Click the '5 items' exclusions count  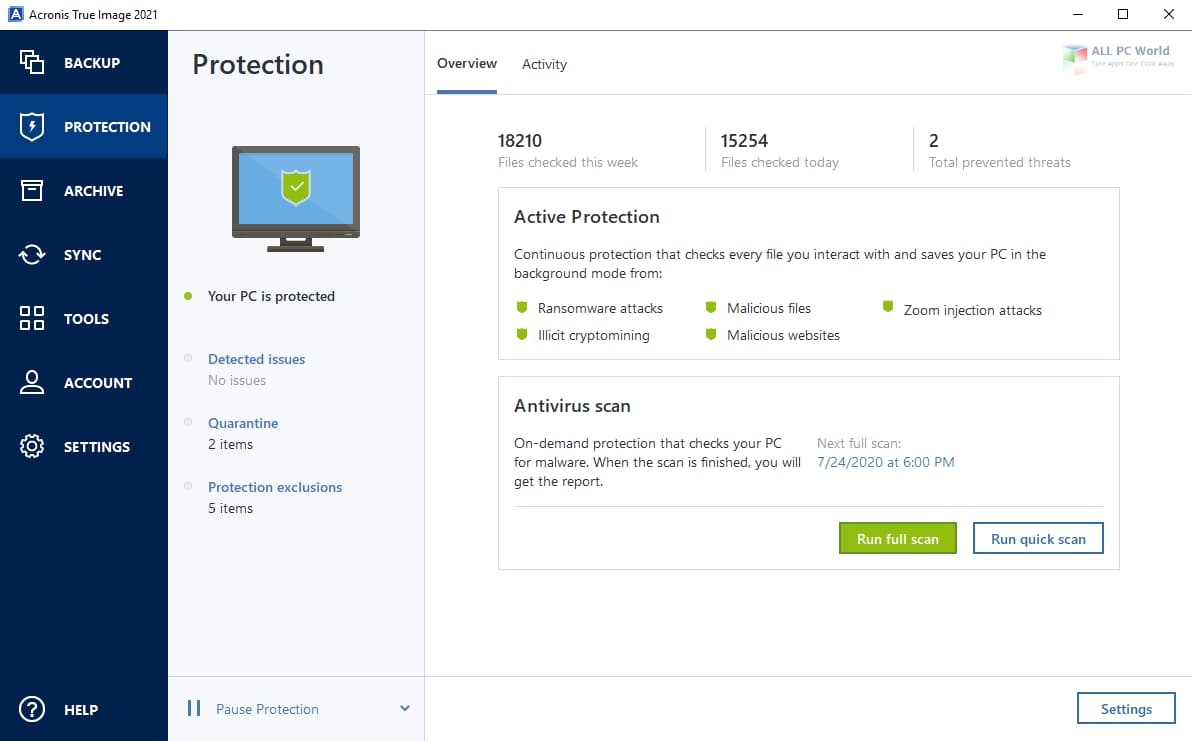click(x=230, y=508)
